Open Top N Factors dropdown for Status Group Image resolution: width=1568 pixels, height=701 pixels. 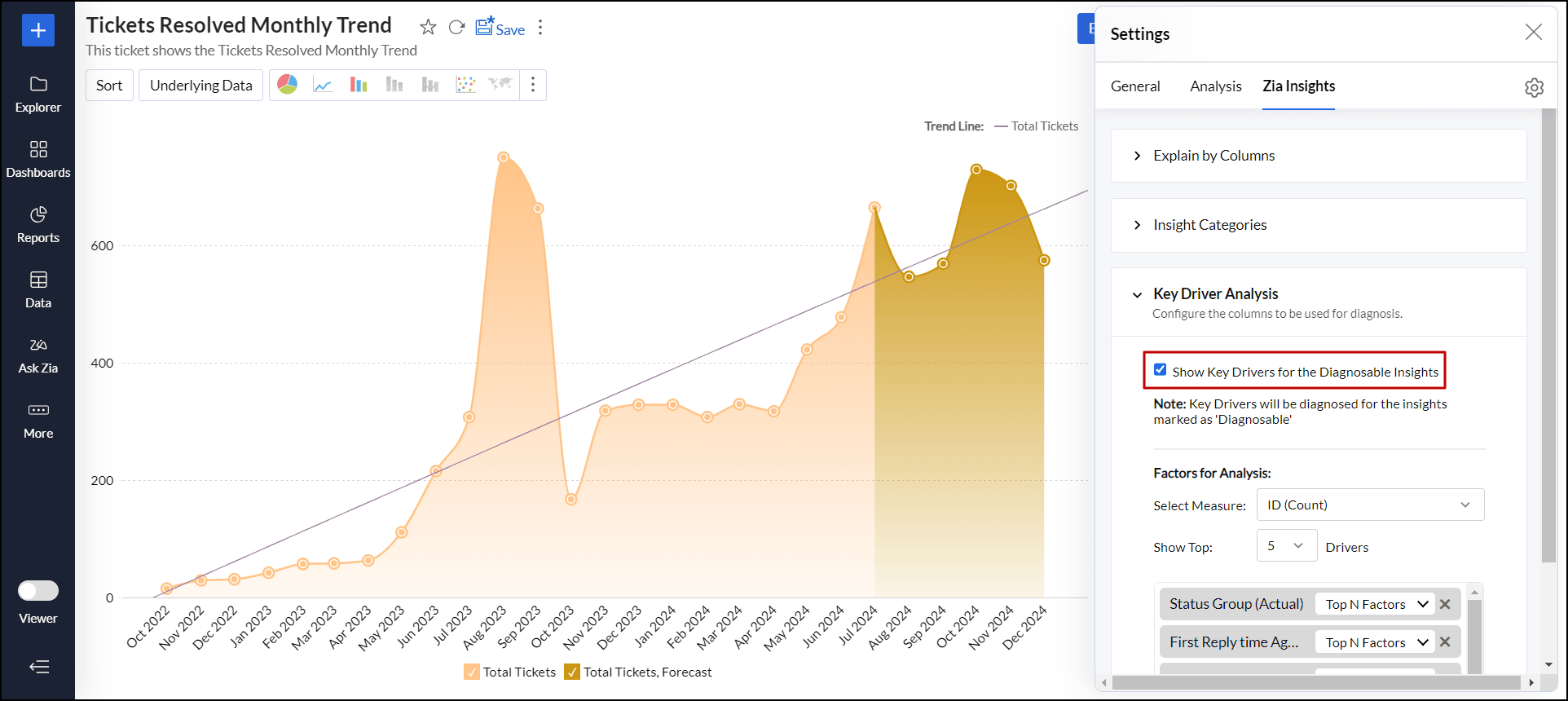[x=1376, y=604]
